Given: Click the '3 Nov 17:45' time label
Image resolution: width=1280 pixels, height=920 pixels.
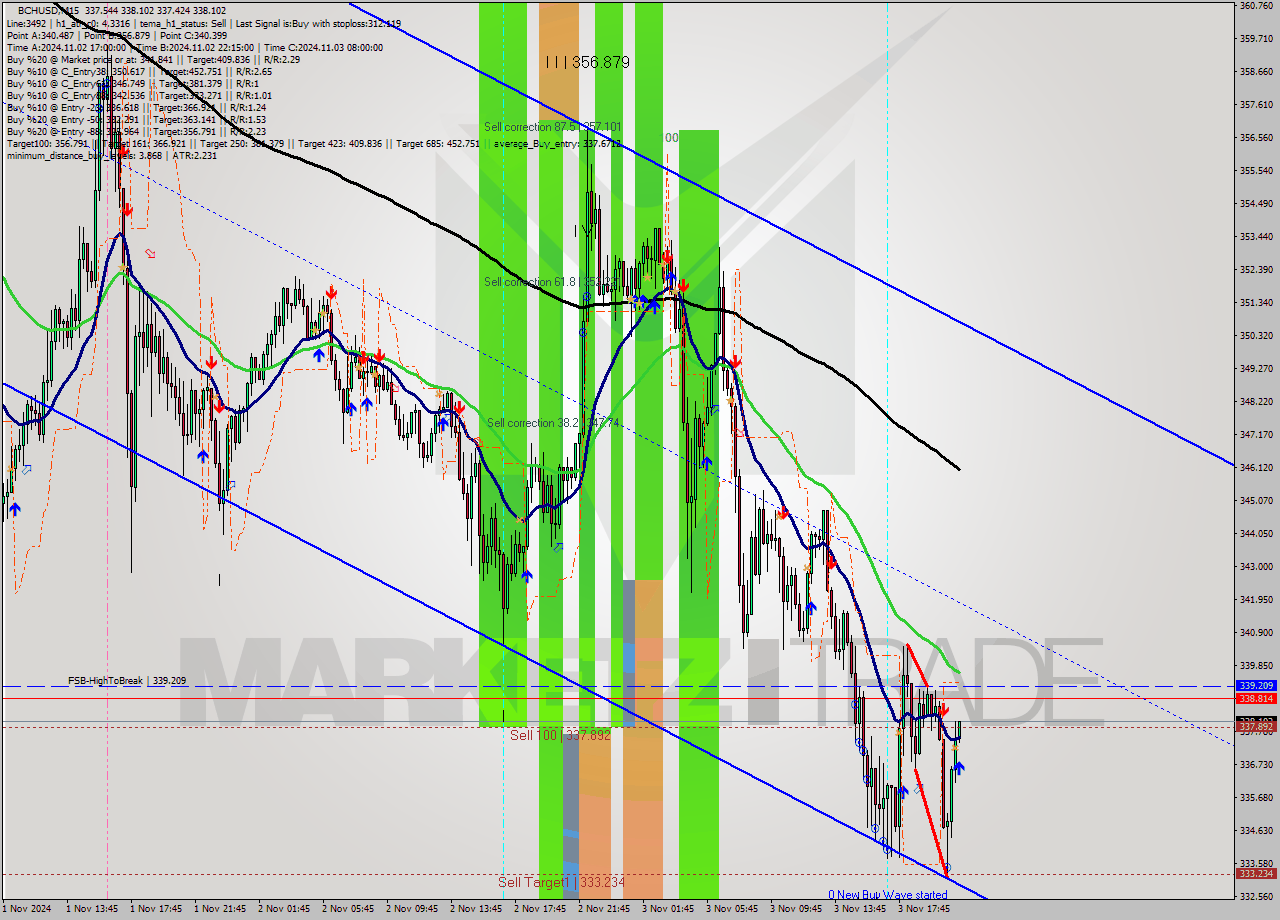Looking at the screenshot, I should [x=924, y=909].
